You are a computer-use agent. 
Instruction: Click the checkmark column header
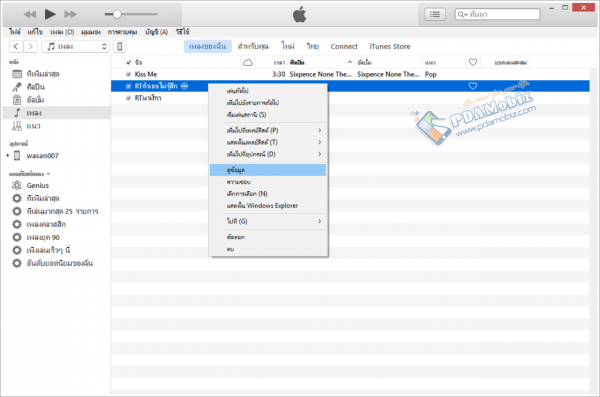129,62
